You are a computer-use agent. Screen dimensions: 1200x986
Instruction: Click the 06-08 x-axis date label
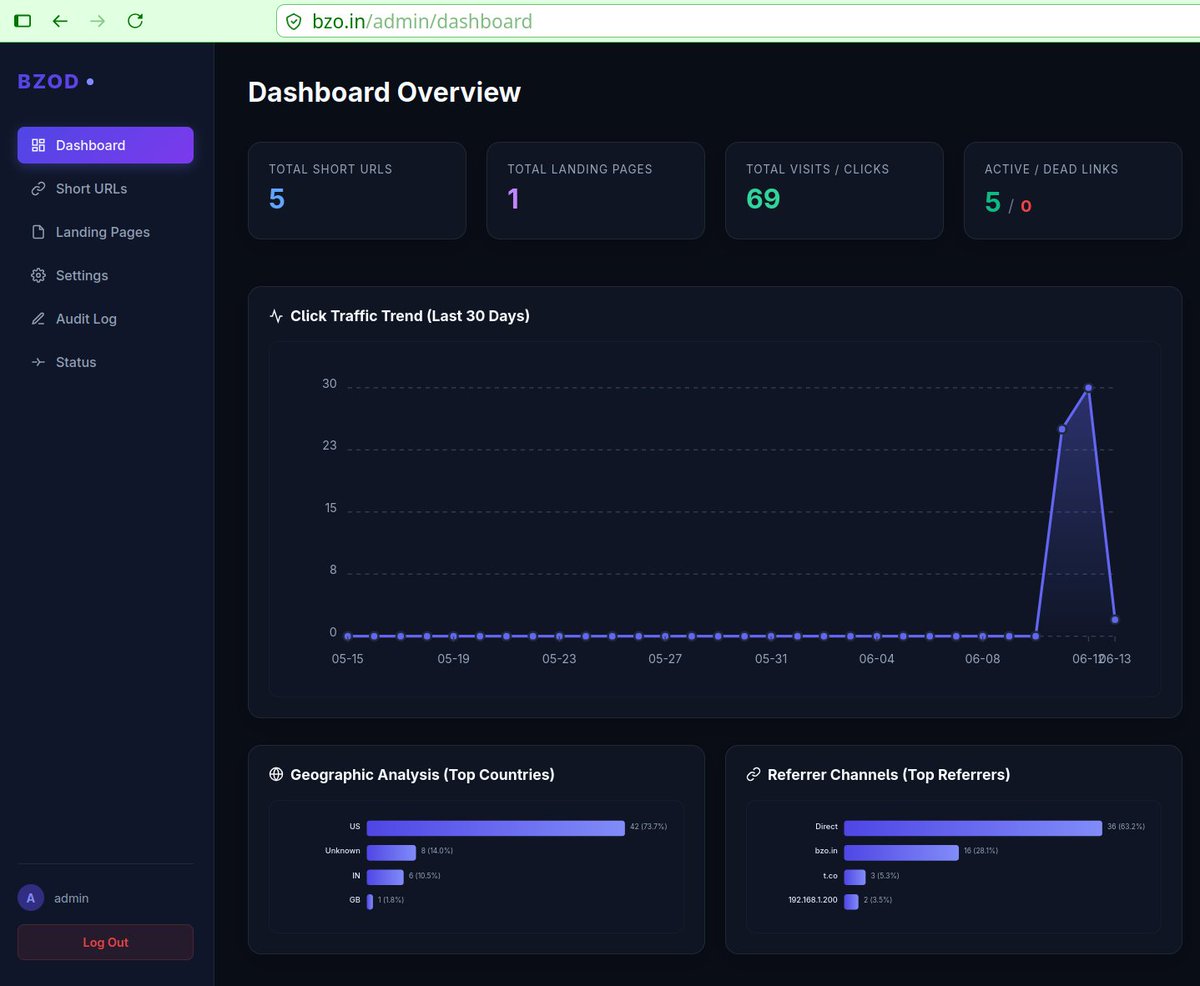[x=983, y=659]
